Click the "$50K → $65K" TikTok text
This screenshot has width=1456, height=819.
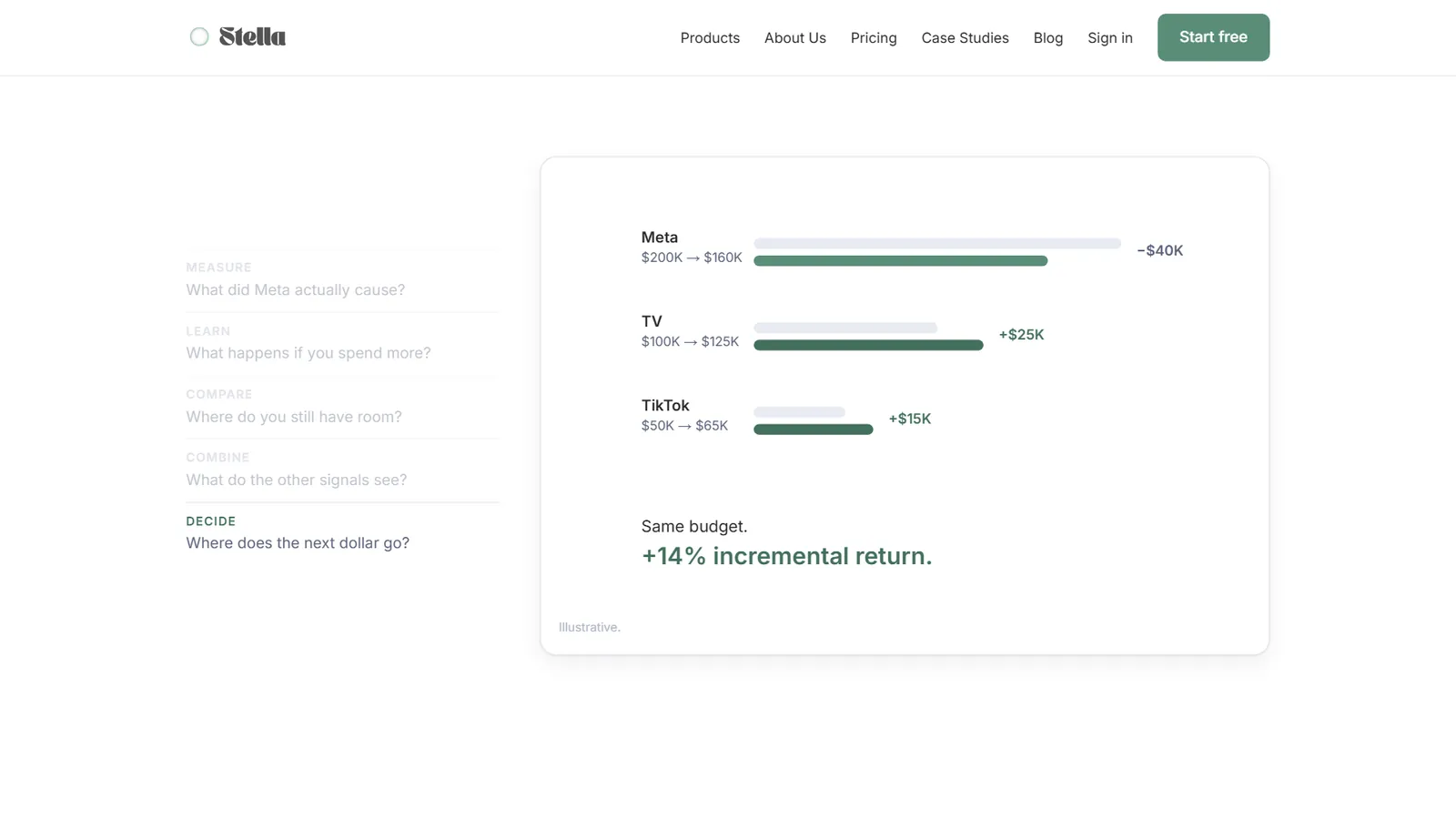[684, 426]
